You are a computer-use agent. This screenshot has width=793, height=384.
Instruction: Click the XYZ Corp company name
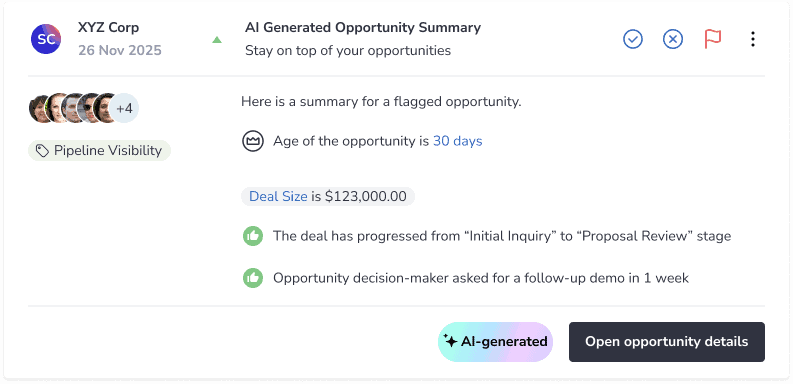coord(108,28)
